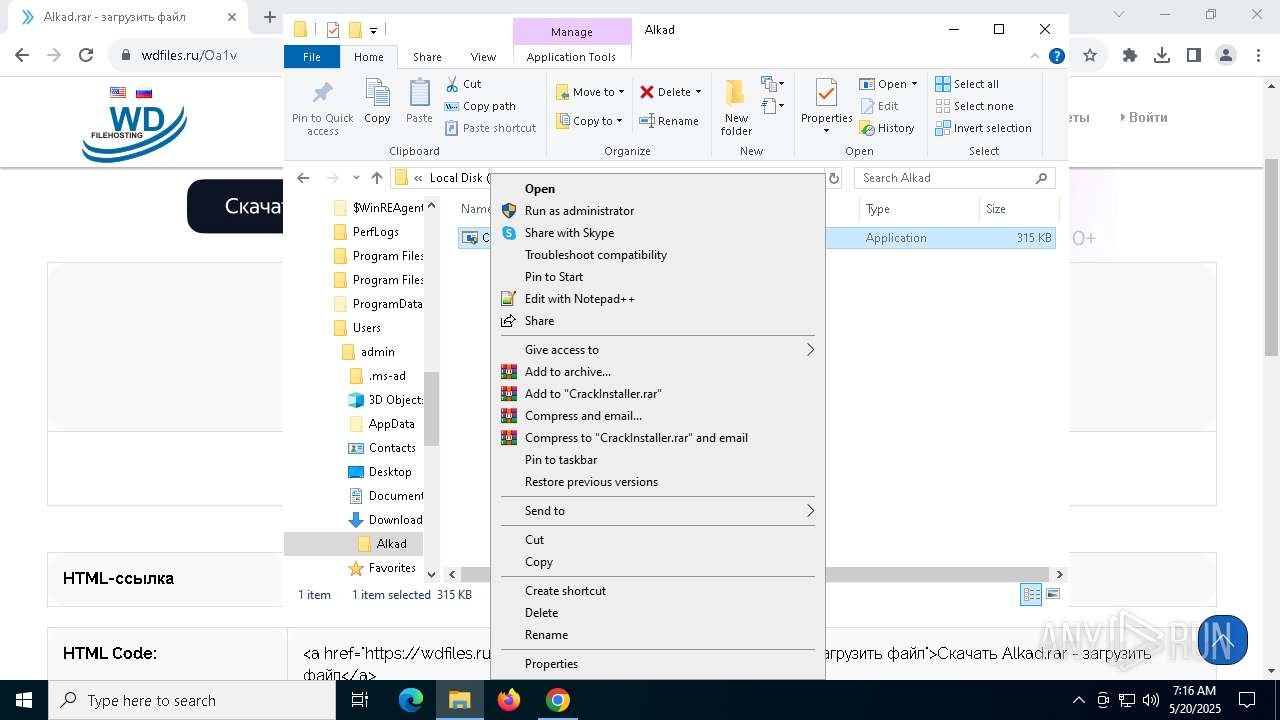This screenshot has width=1280, height=720.
Task: Click Paste shortcut in ribbon
Action: [x=490, y=128]
